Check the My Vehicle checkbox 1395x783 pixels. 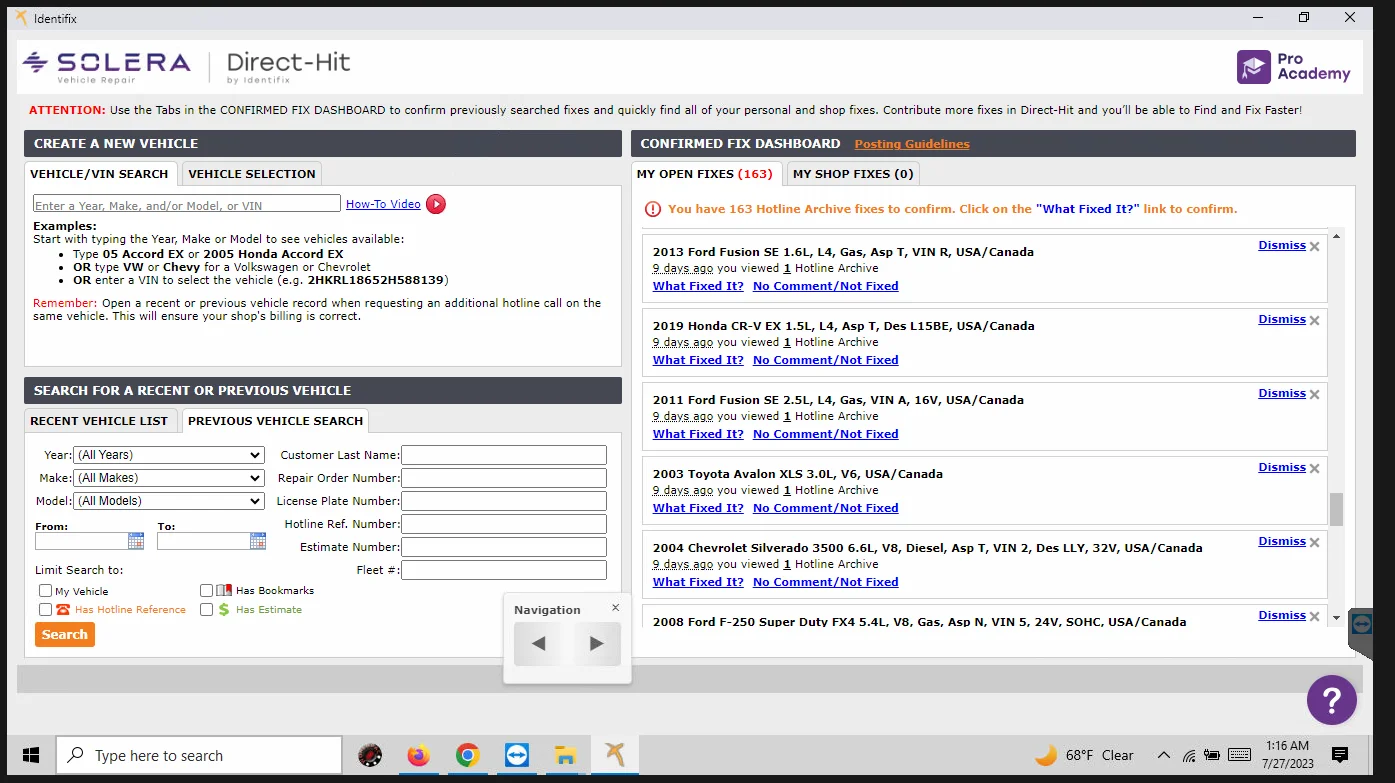pyautogui.click(x=45, y=591)
